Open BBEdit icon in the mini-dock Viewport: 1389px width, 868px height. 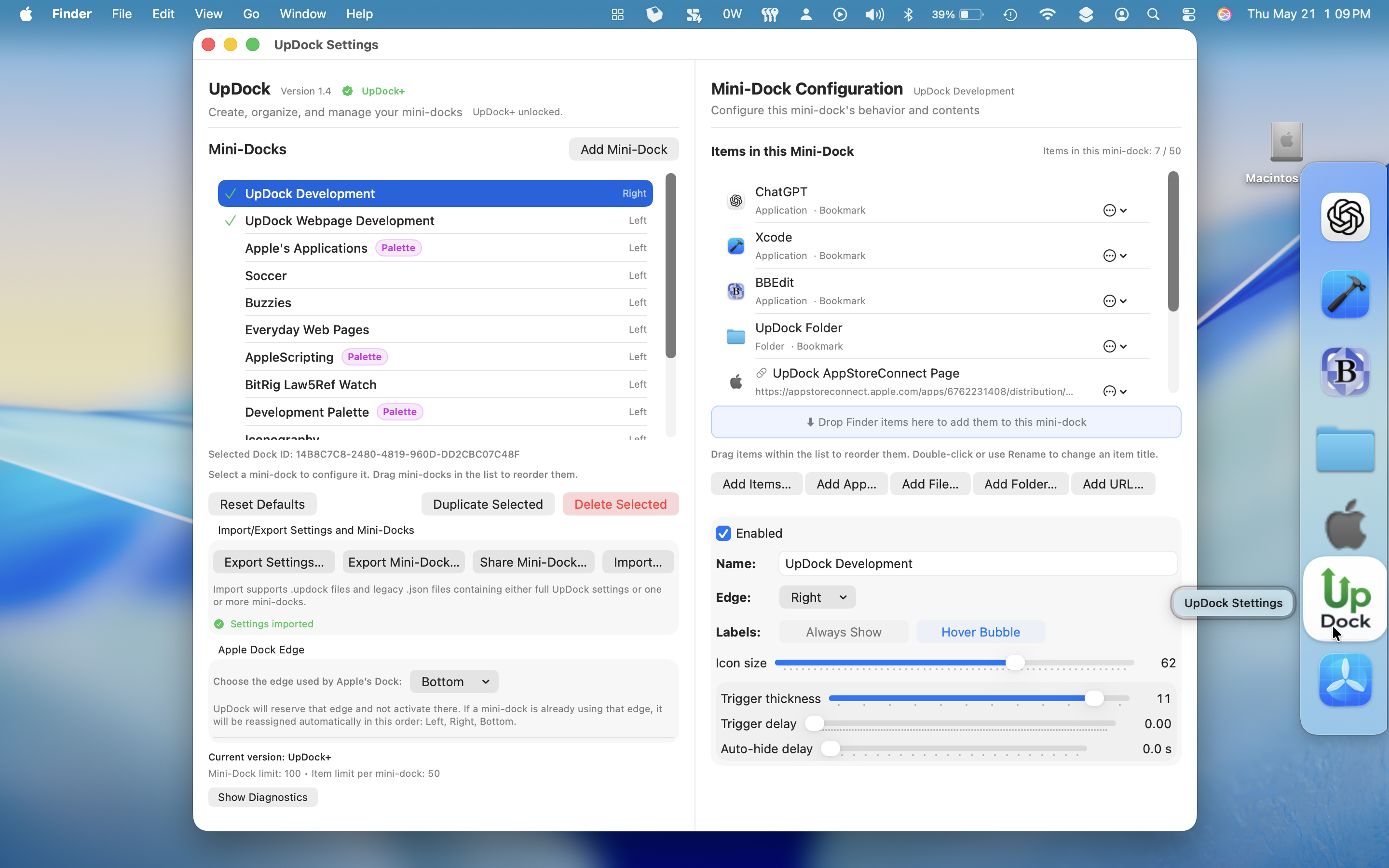[x=1345, y=371]
